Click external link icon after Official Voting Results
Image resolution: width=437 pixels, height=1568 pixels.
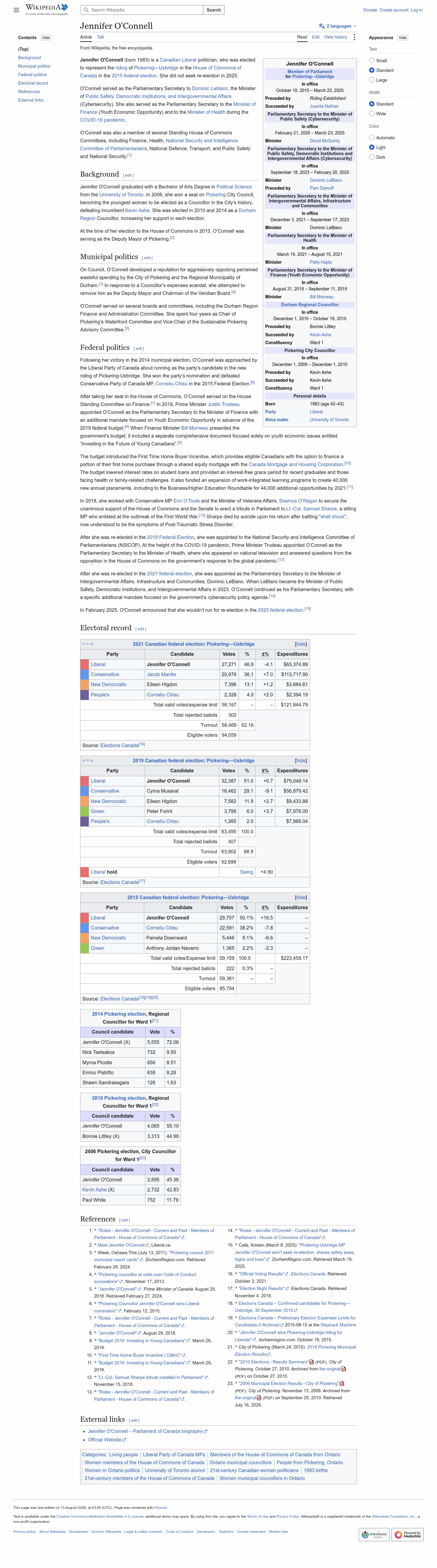[287, 1273]
